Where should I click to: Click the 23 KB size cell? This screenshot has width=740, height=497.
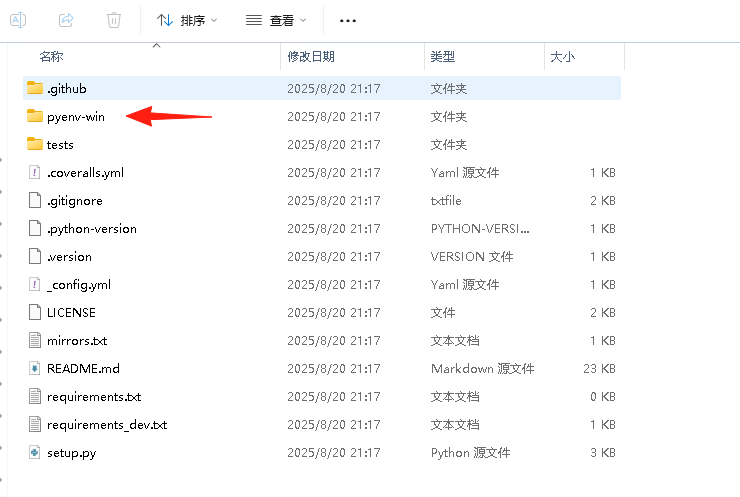click(599, 368)
